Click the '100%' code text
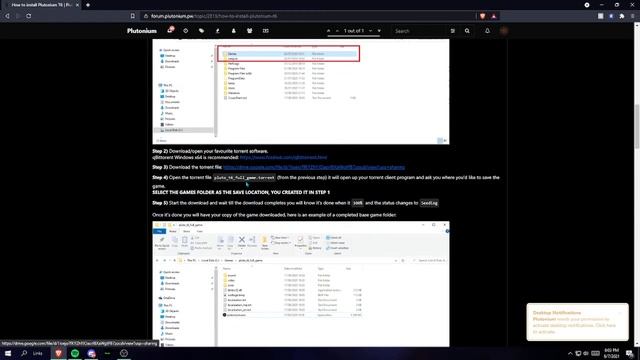Viewport: 640px width, 360px height. (358, 203)
